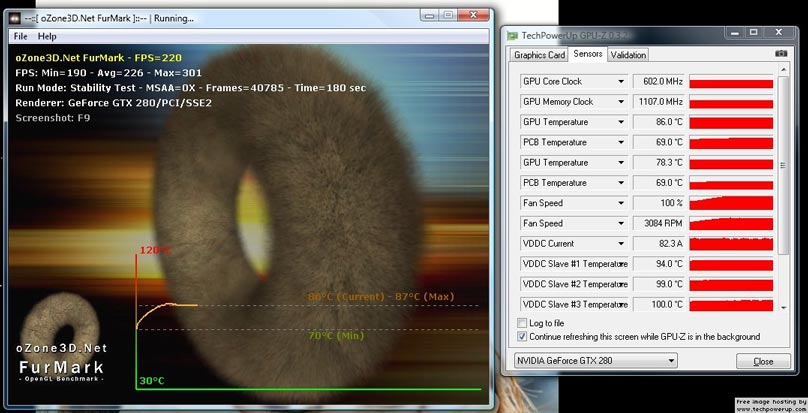This screenshot has height=413, width=808.
Task: Open the NVIDIA GeForce GTX 280 selector
Action: 596,360
